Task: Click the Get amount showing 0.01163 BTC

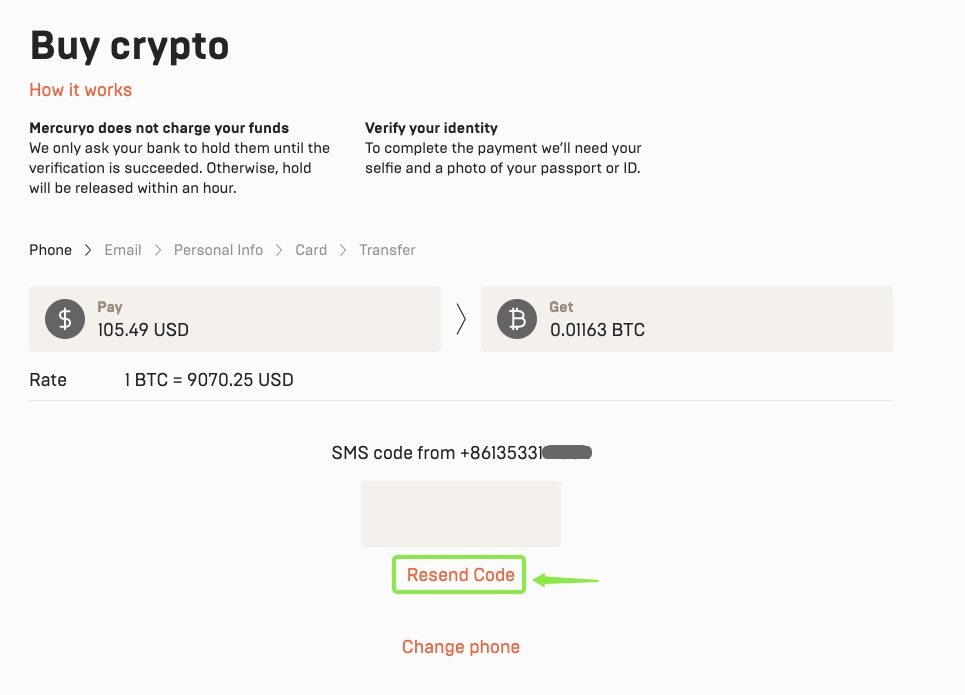Action: [x=598, y=329]
